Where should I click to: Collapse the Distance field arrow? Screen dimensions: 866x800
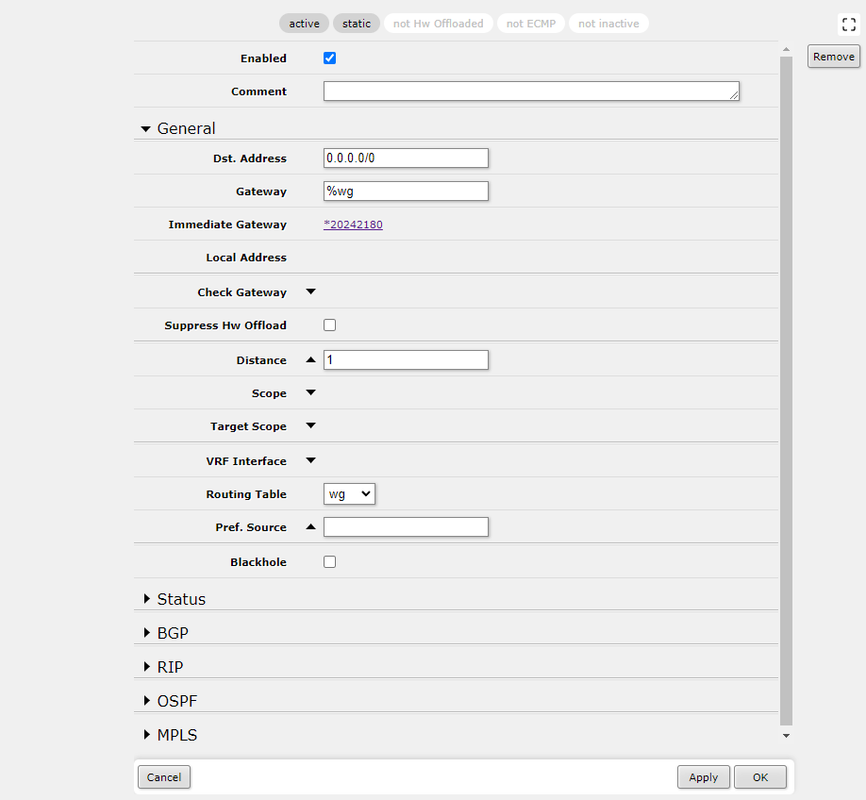(x=311, y=360)
